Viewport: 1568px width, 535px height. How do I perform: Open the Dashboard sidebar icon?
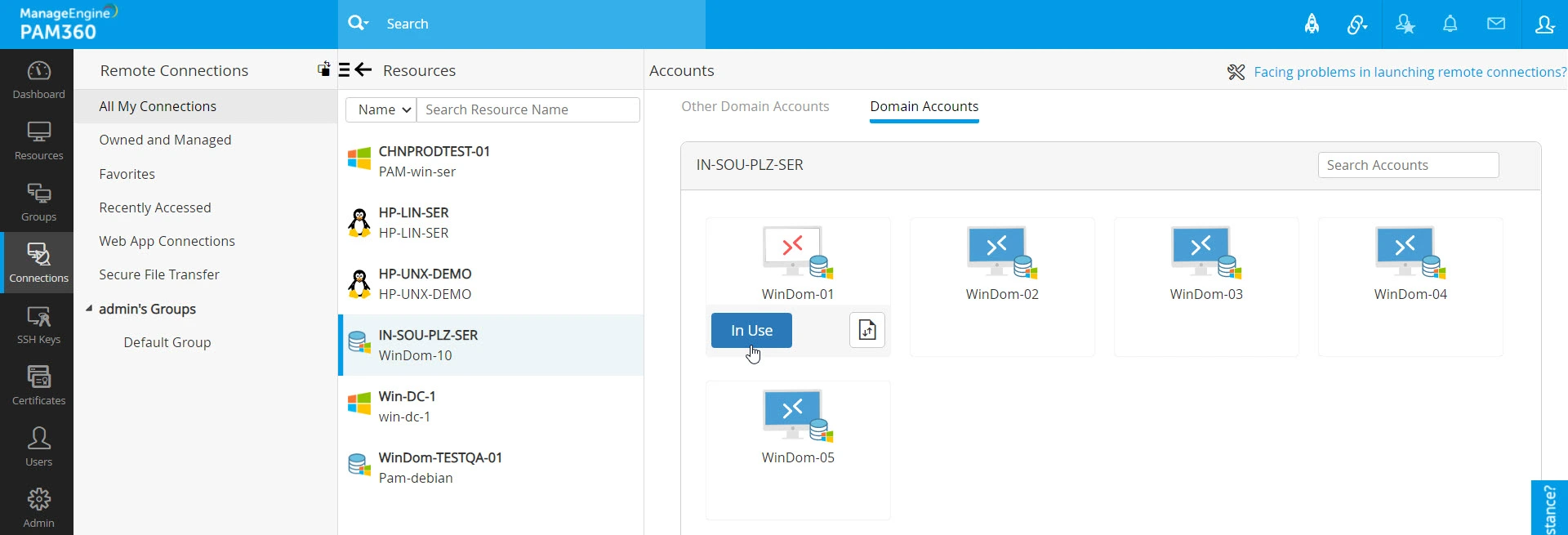coord(38,80)
